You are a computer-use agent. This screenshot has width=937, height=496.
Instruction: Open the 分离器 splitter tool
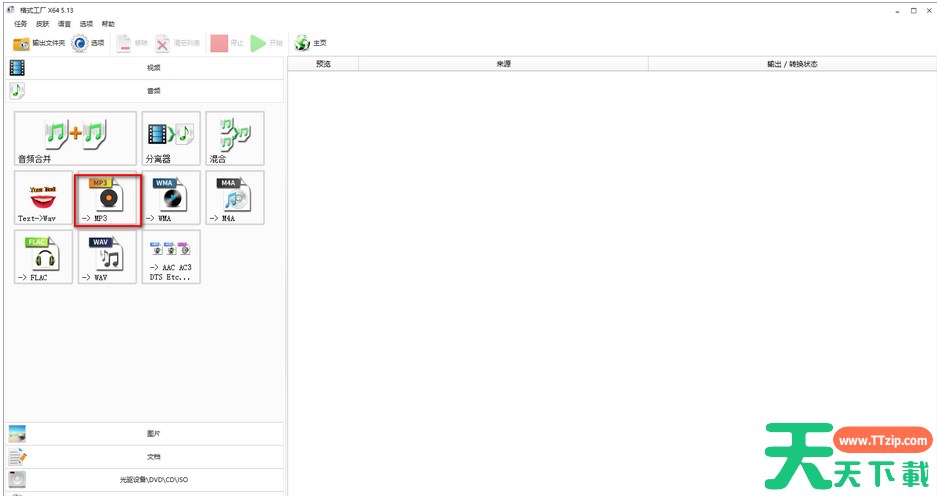(171, 139)
